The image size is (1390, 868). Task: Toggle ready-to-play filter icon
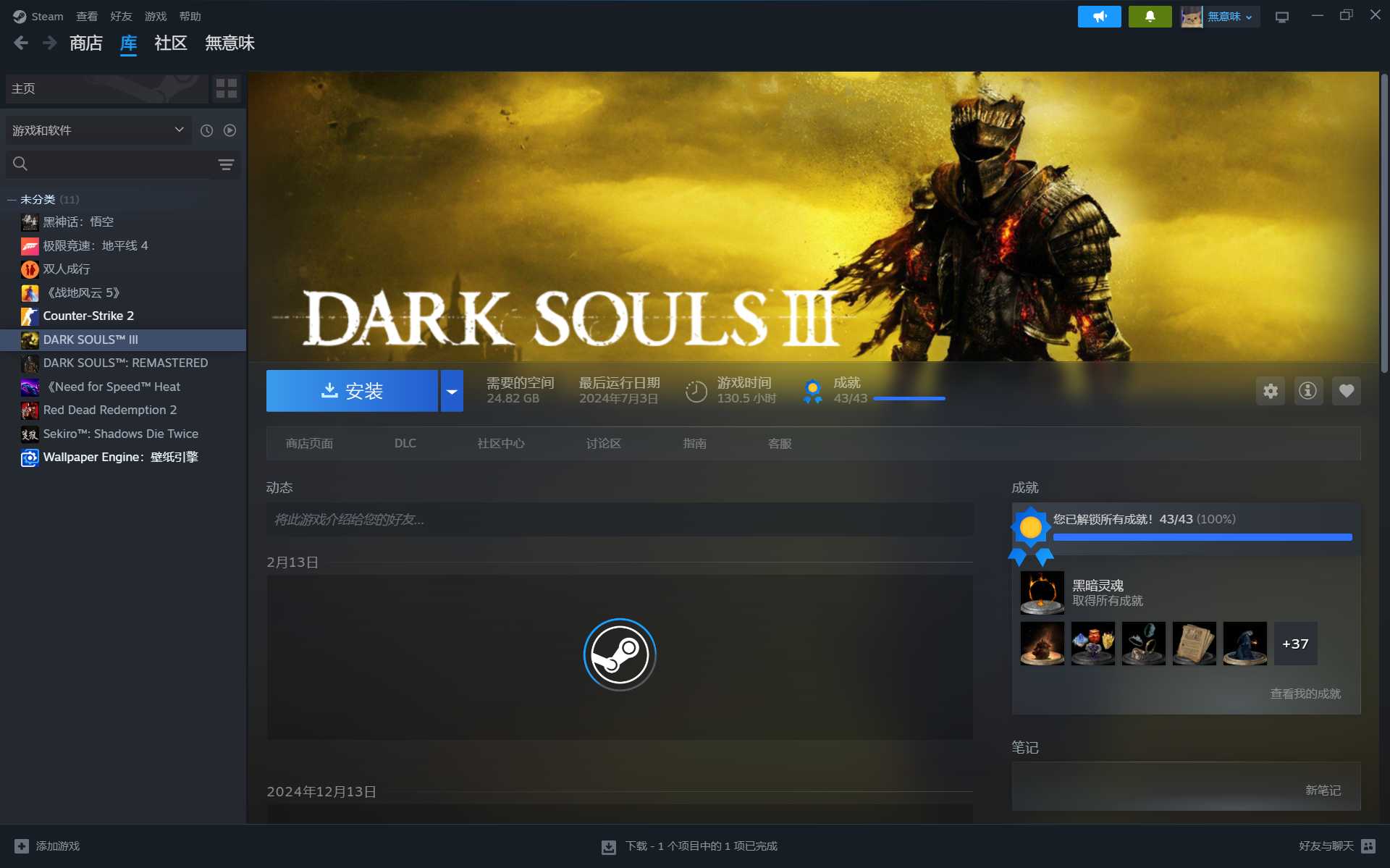230,130
